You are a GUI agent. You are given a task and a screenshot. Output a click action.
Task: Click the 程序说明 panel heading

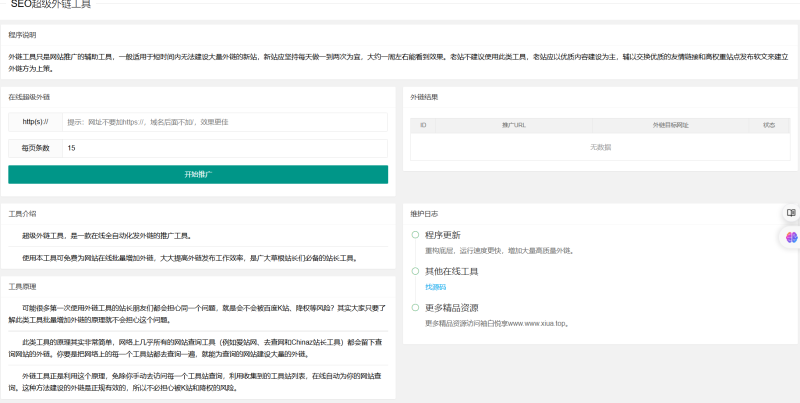pyautogui.click(x=22, y=35)
